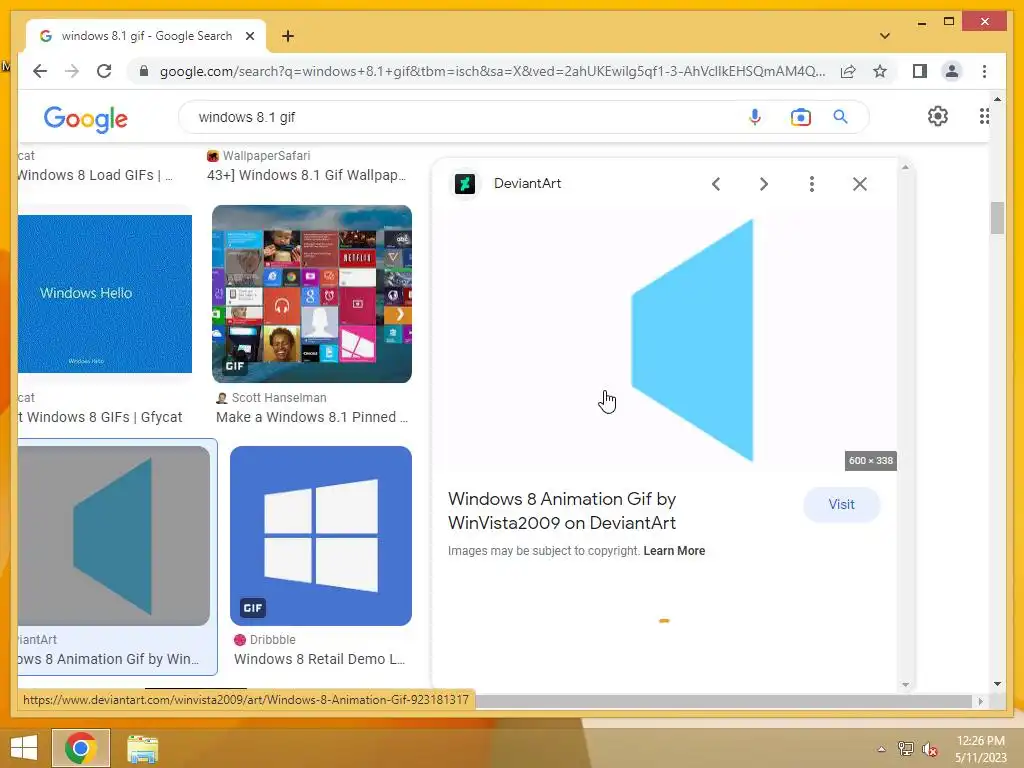Reload the Google search page
Image resolution: width=1024 pixels, height=768 pixels.
tap(104, 71)
